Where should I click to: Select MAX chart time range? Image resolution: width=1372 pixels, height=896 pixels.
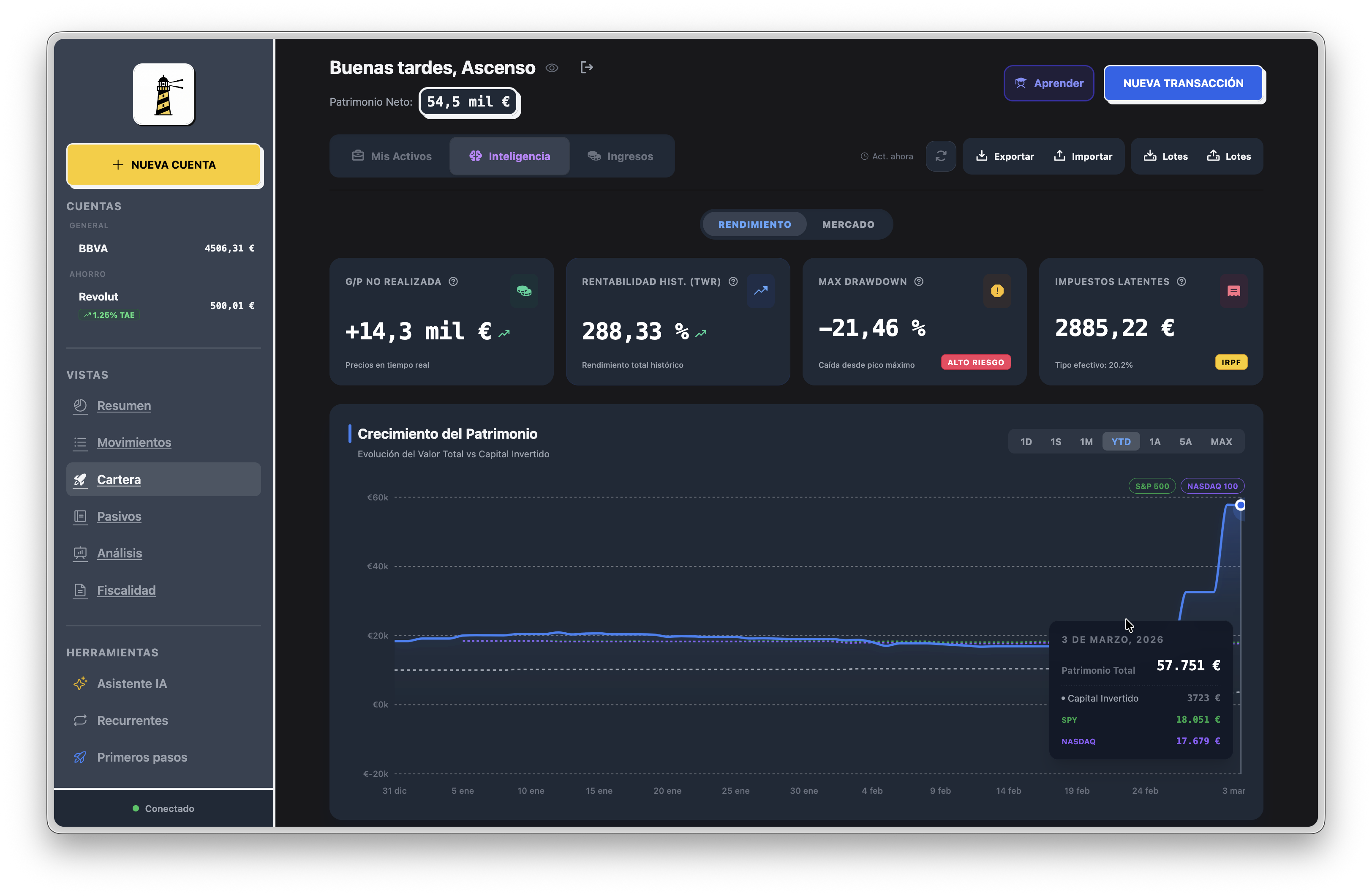1221,441
